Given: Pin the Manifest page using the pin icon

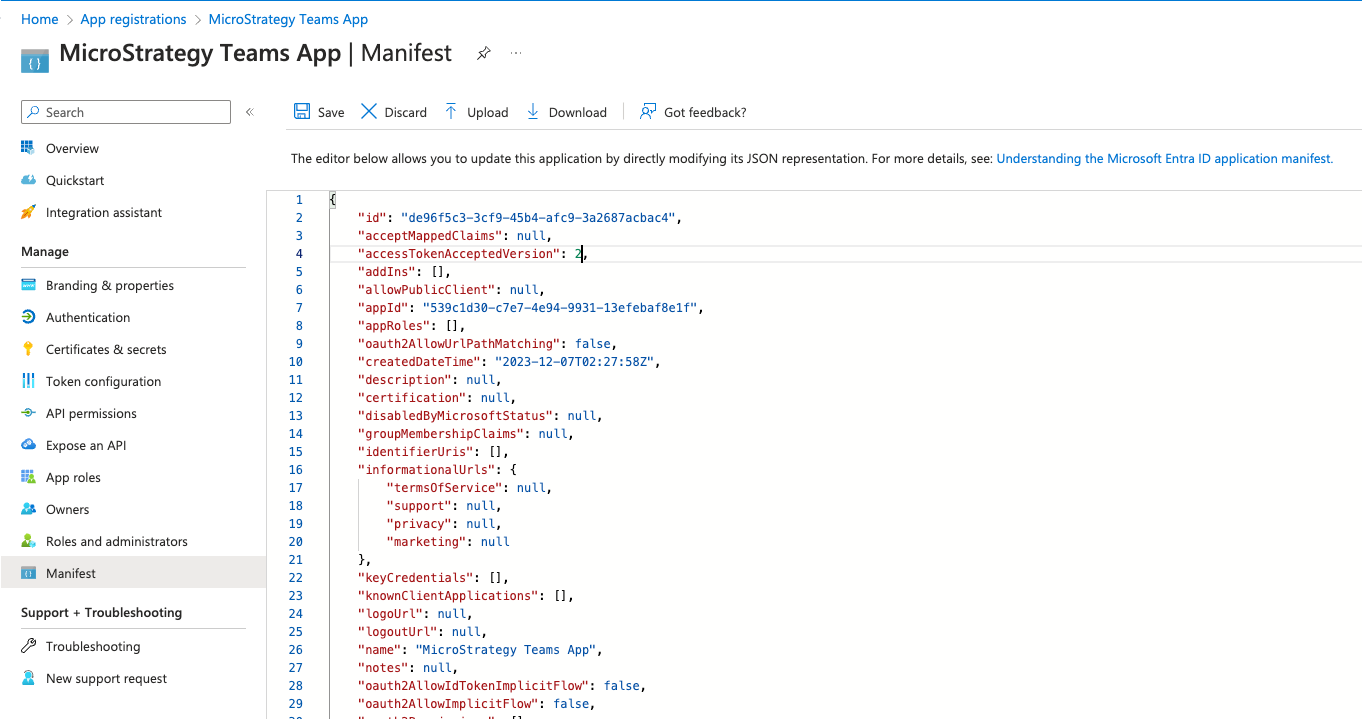Looking at the screenshot, I should [483, 53].
